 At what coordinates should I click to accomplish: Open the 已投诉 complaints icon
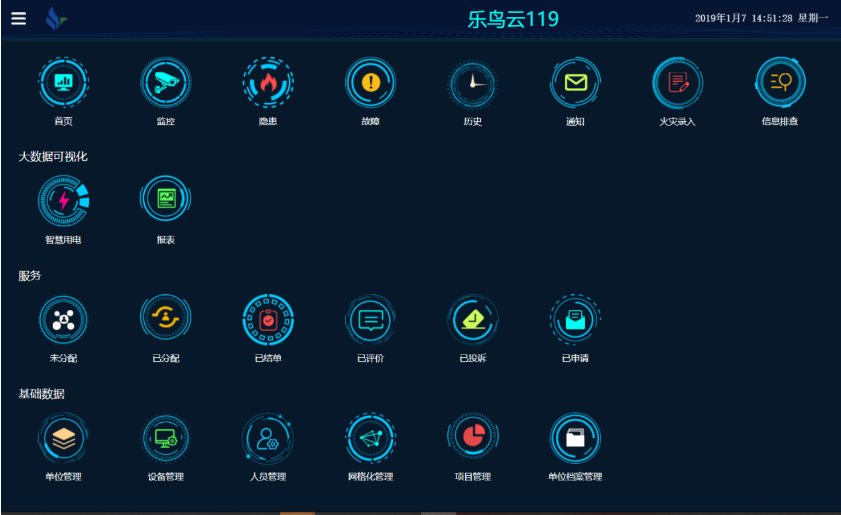tap(473, 320)
